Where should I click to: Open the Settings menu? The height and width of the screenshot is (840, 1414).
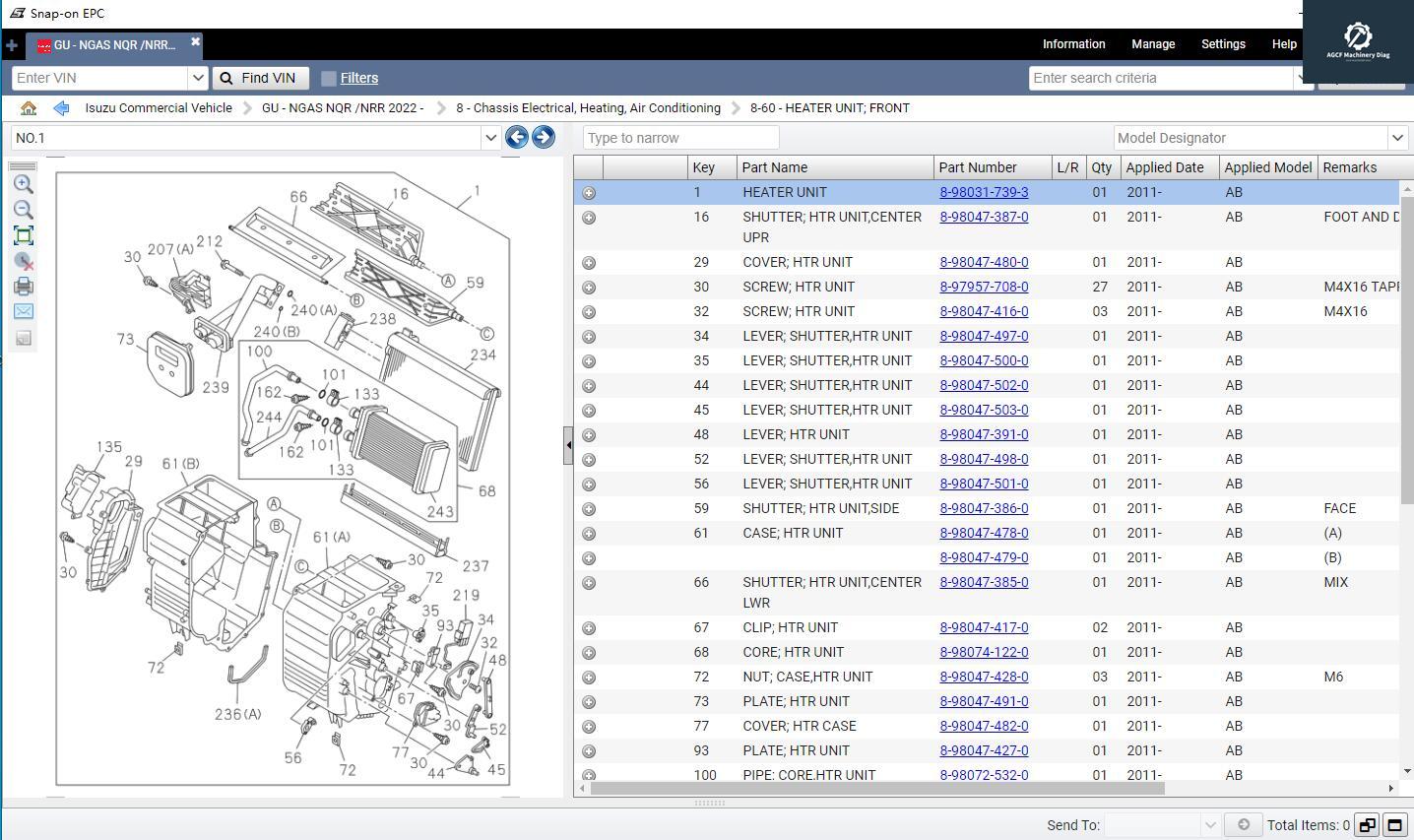click(x=1223, y=44)
